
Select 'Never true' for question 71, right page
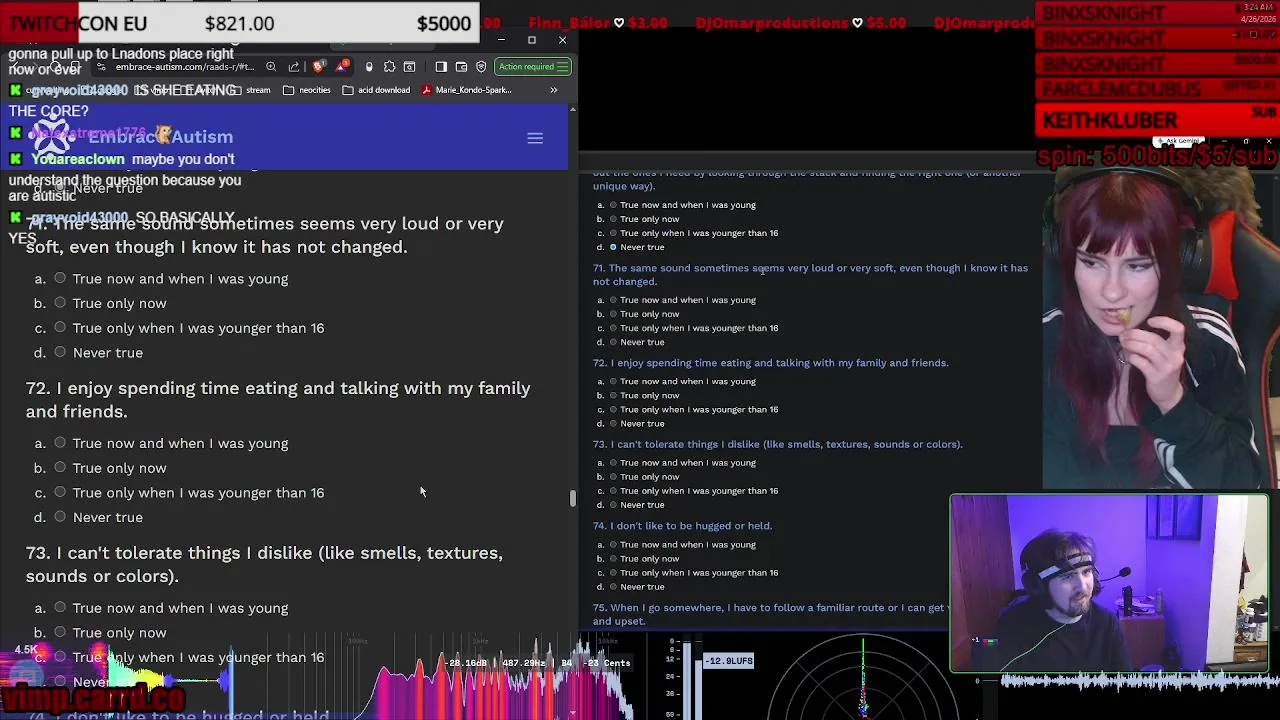[x=613, y=342]
